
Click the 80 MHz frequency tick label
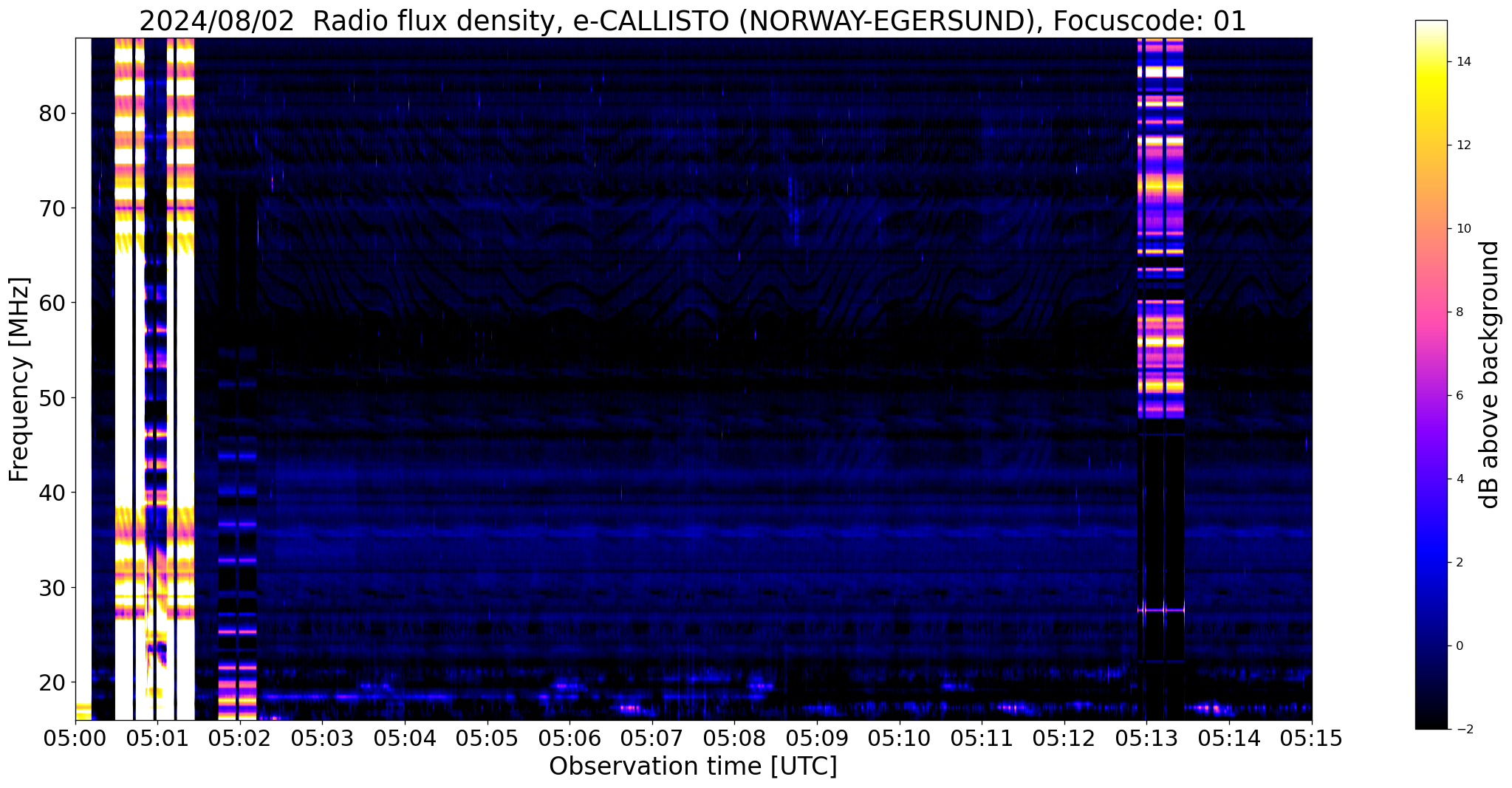pyautogui.click(x=52, y=114)
